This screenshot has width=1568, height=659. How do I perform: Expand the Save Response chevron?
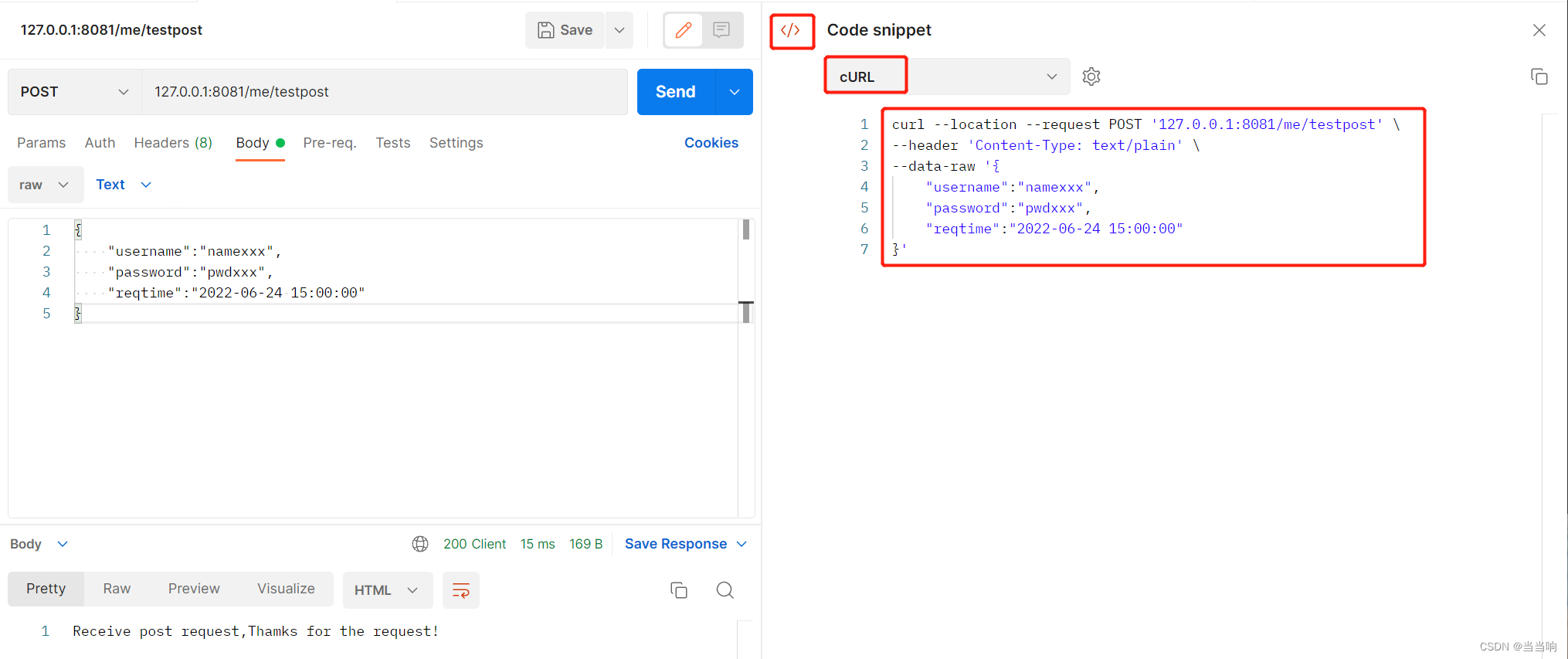742,544
